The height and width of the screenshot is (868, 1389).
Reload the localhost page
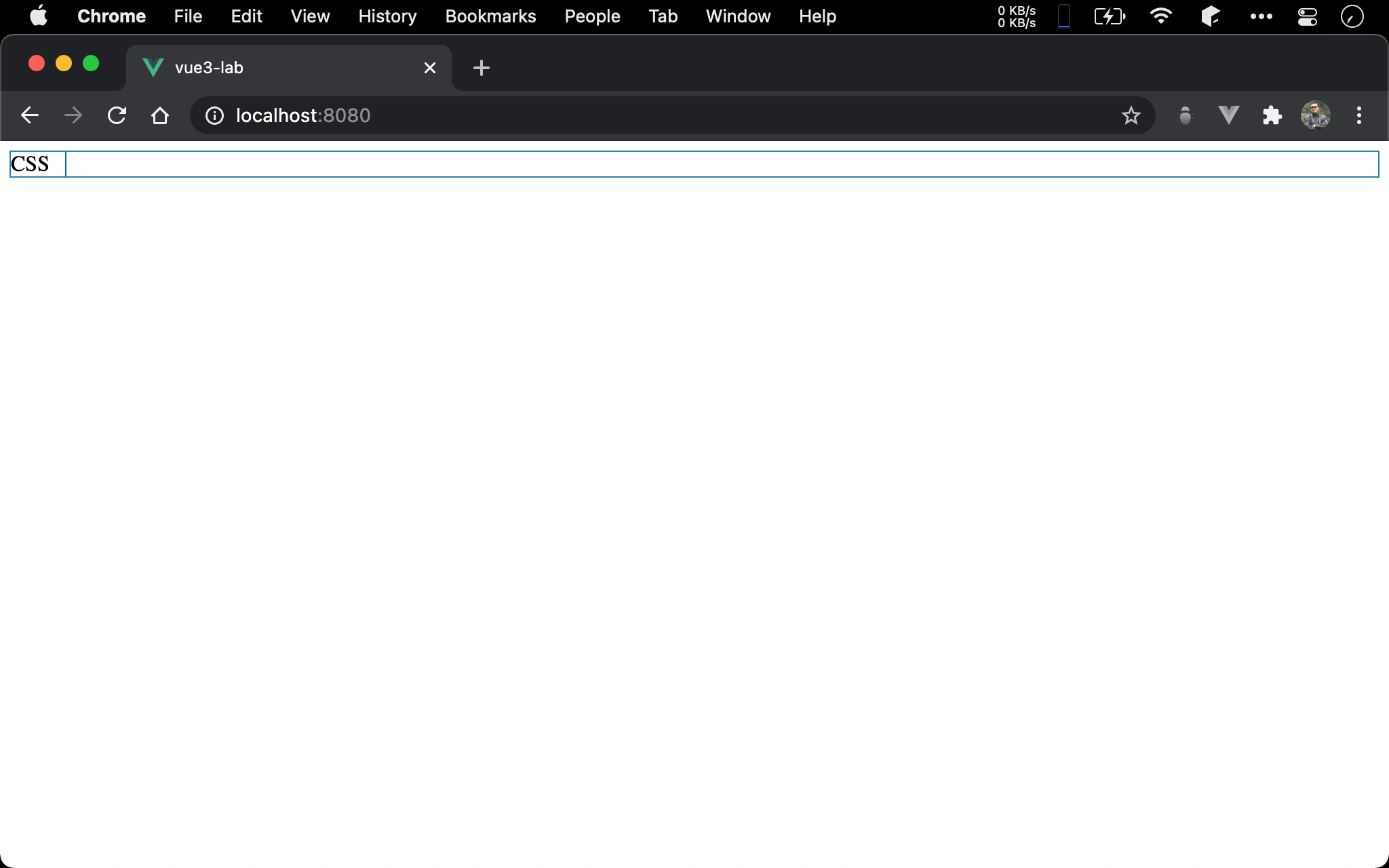117,115
